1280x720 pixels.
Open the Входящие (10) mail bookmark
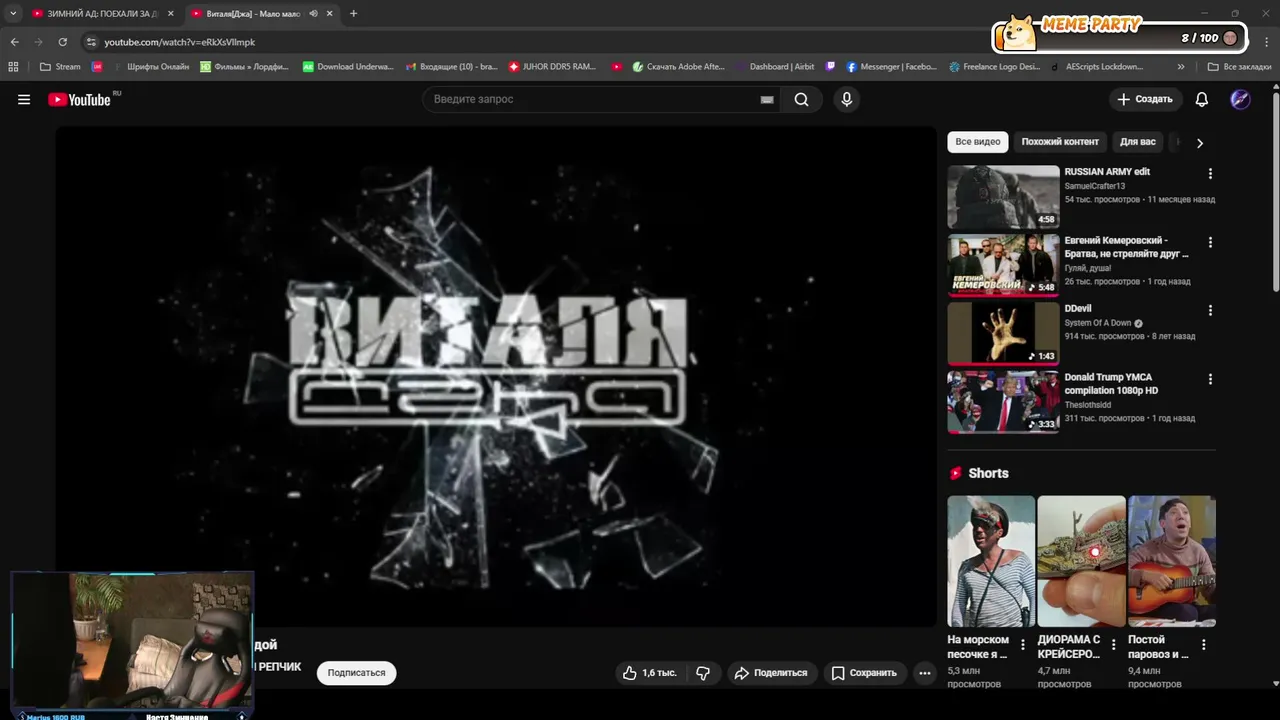point(452,67)
